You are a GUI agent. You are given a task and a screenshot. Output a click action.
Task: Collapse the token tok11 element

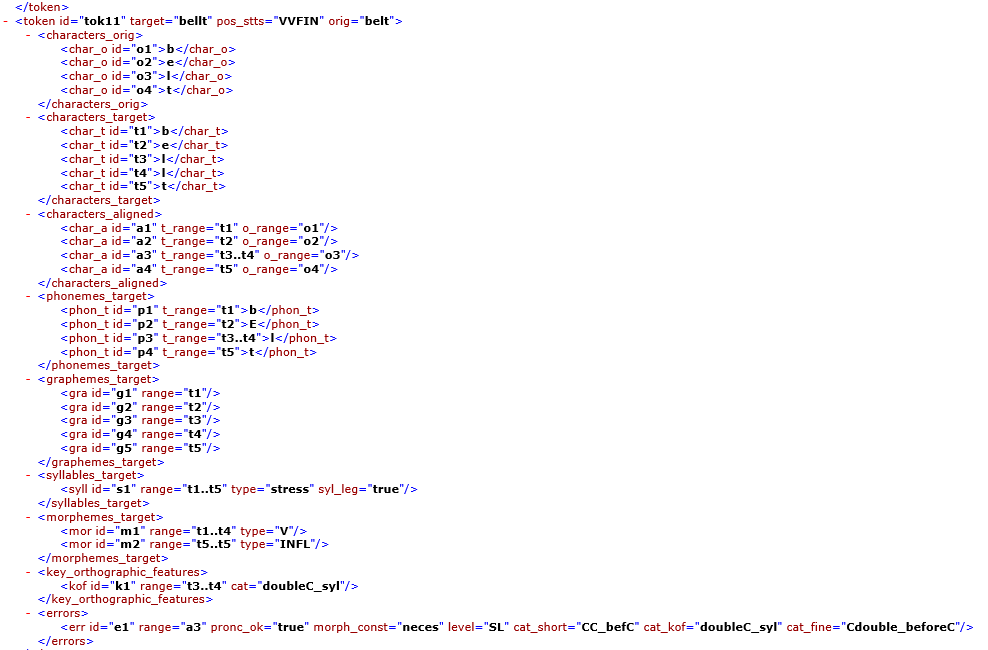[x=7, y=21]
